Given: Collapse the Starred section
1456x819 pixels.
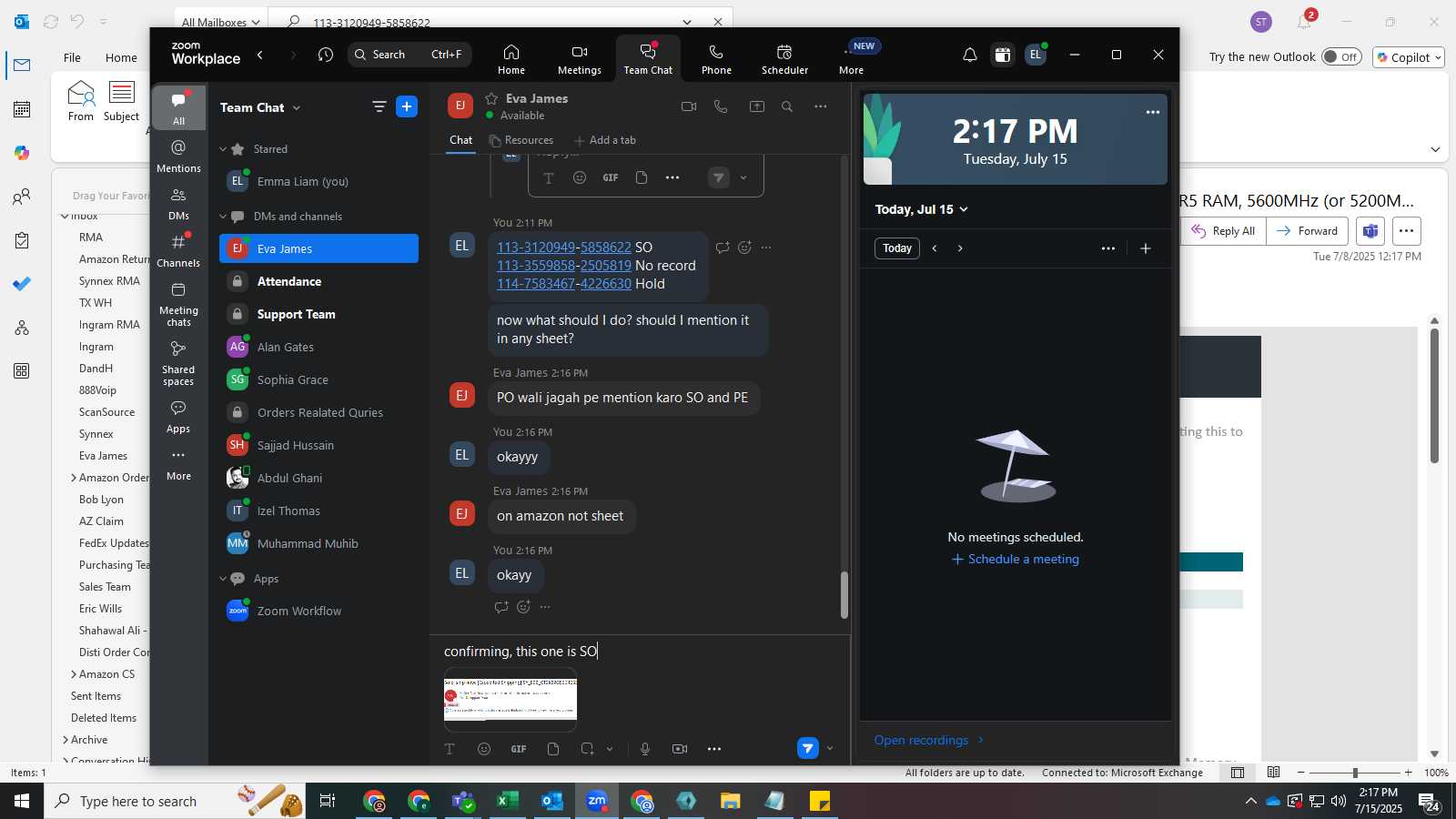Looking at the screenshot, I should 223,149.
